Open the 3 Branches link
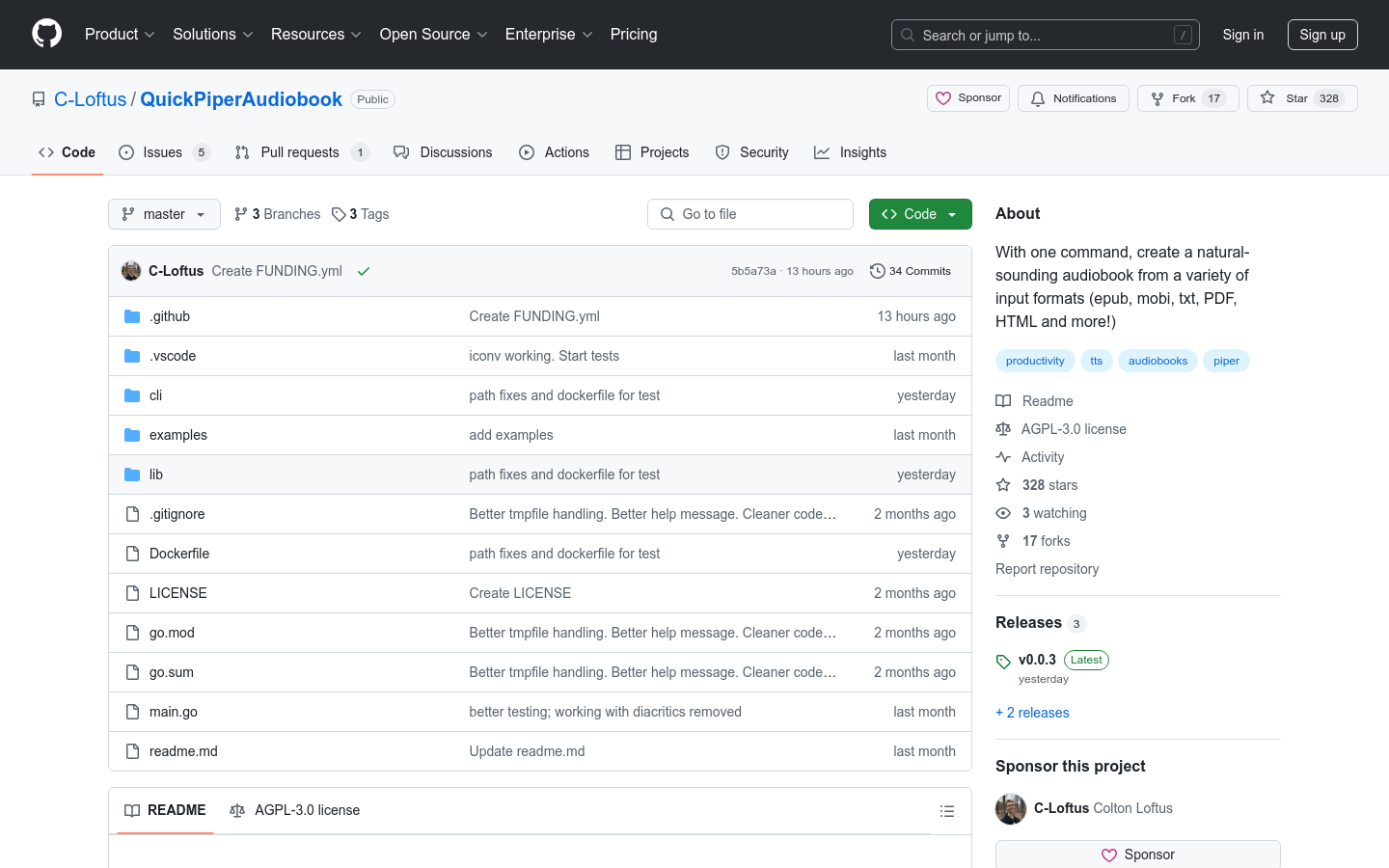The height and width of the screenshot is (868, 1389). (x=277, y=214)
